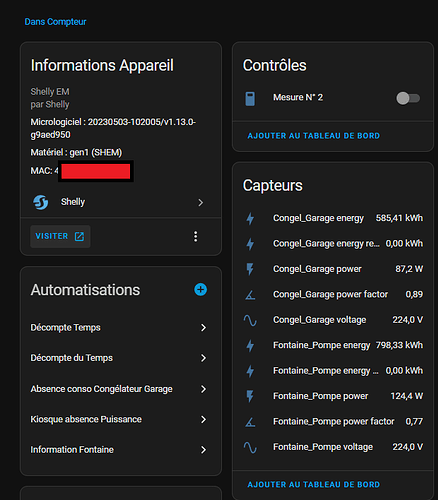
Task: Open the Fontaine_Pompe energy 798,33 kWh sensor
Action: click(x=333, y=345)
